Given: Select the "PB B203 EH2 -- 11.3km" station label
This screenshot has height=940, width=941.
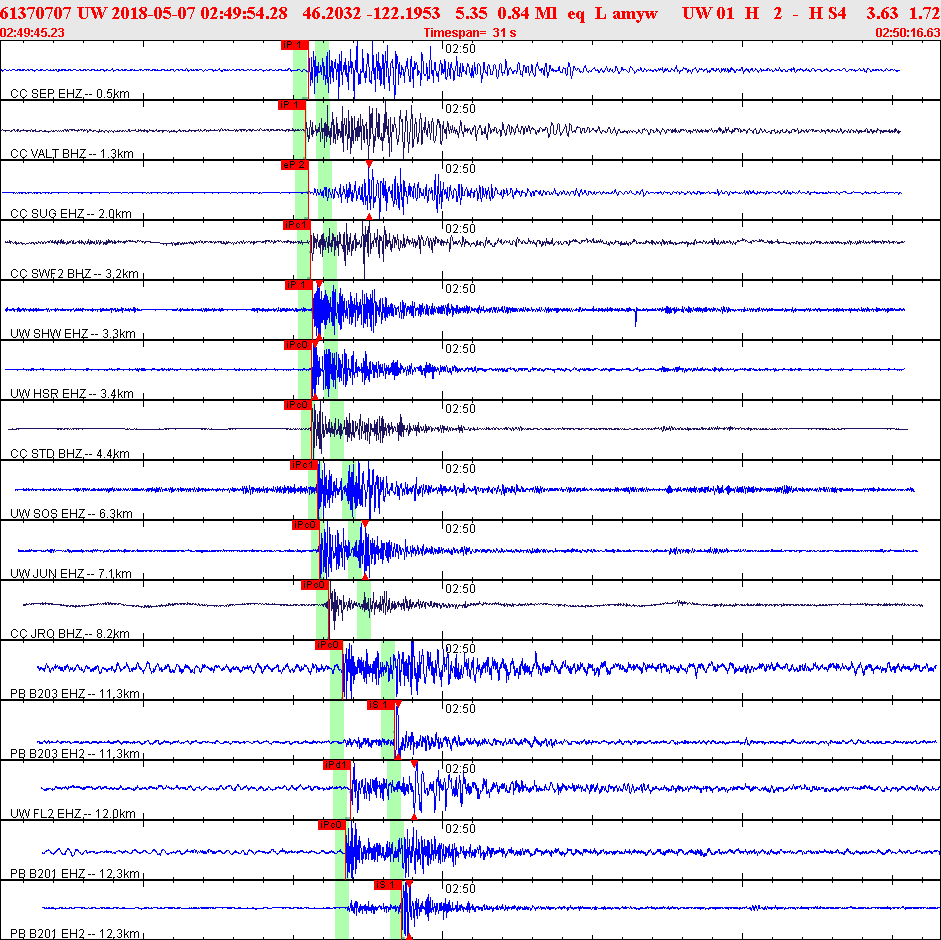Looking at the screenshot, I should point(75,754).
